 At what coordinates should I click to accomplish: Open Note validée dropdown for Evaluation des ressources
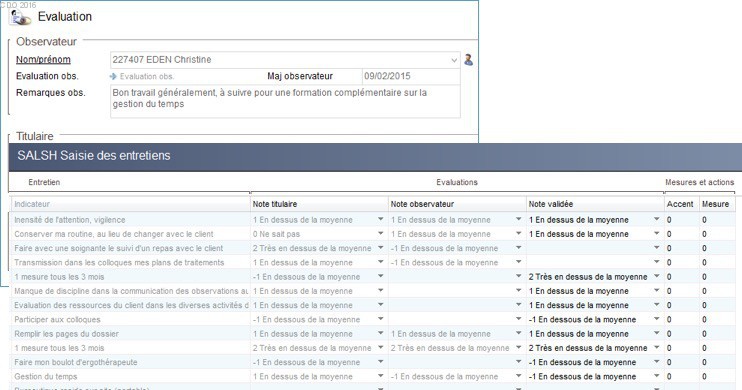pos(657,305)
